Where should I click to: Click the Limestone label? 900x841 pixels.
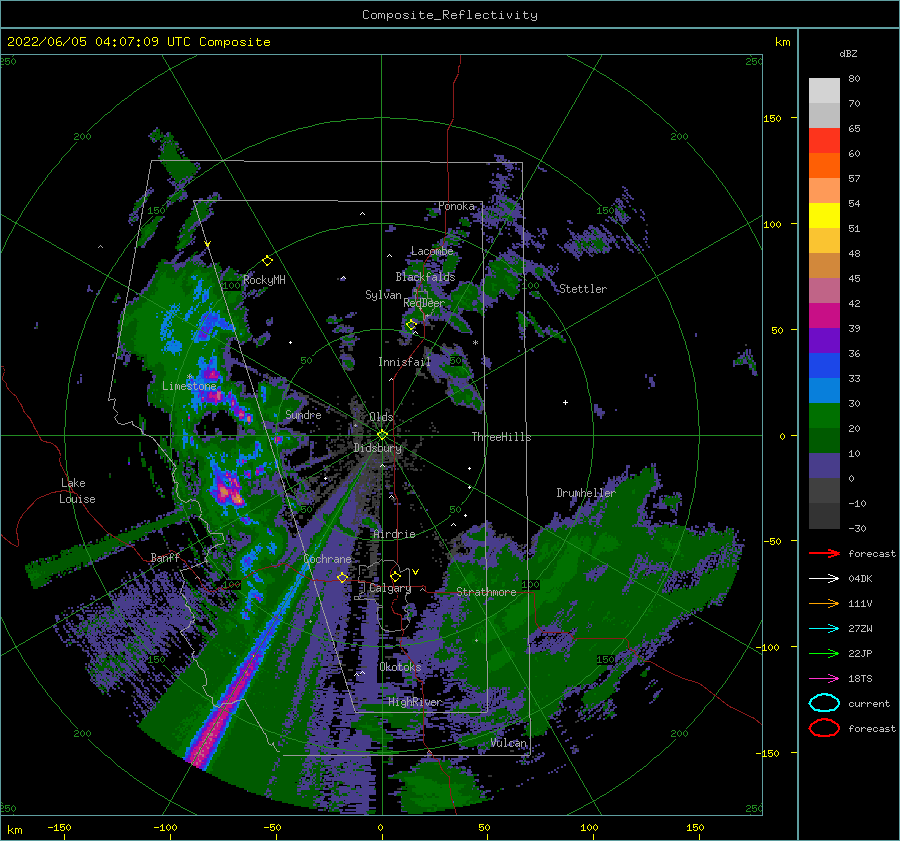pyautogui.click(x=189, y=386)
